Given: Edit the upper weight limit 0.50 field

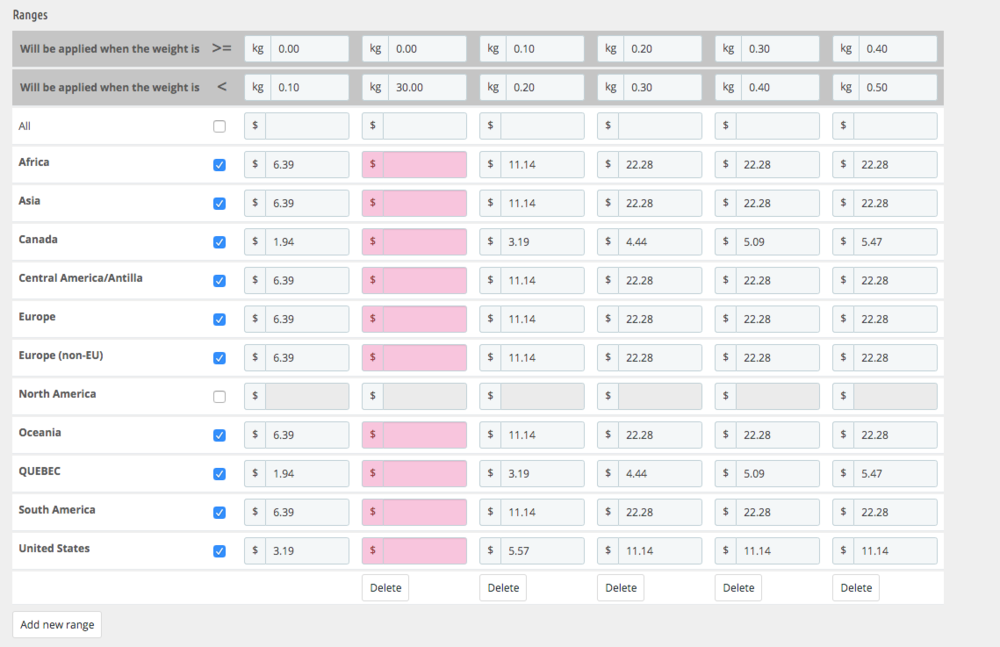Looking at the screenshot, I should pyautogui.click(x=896, y=88).
